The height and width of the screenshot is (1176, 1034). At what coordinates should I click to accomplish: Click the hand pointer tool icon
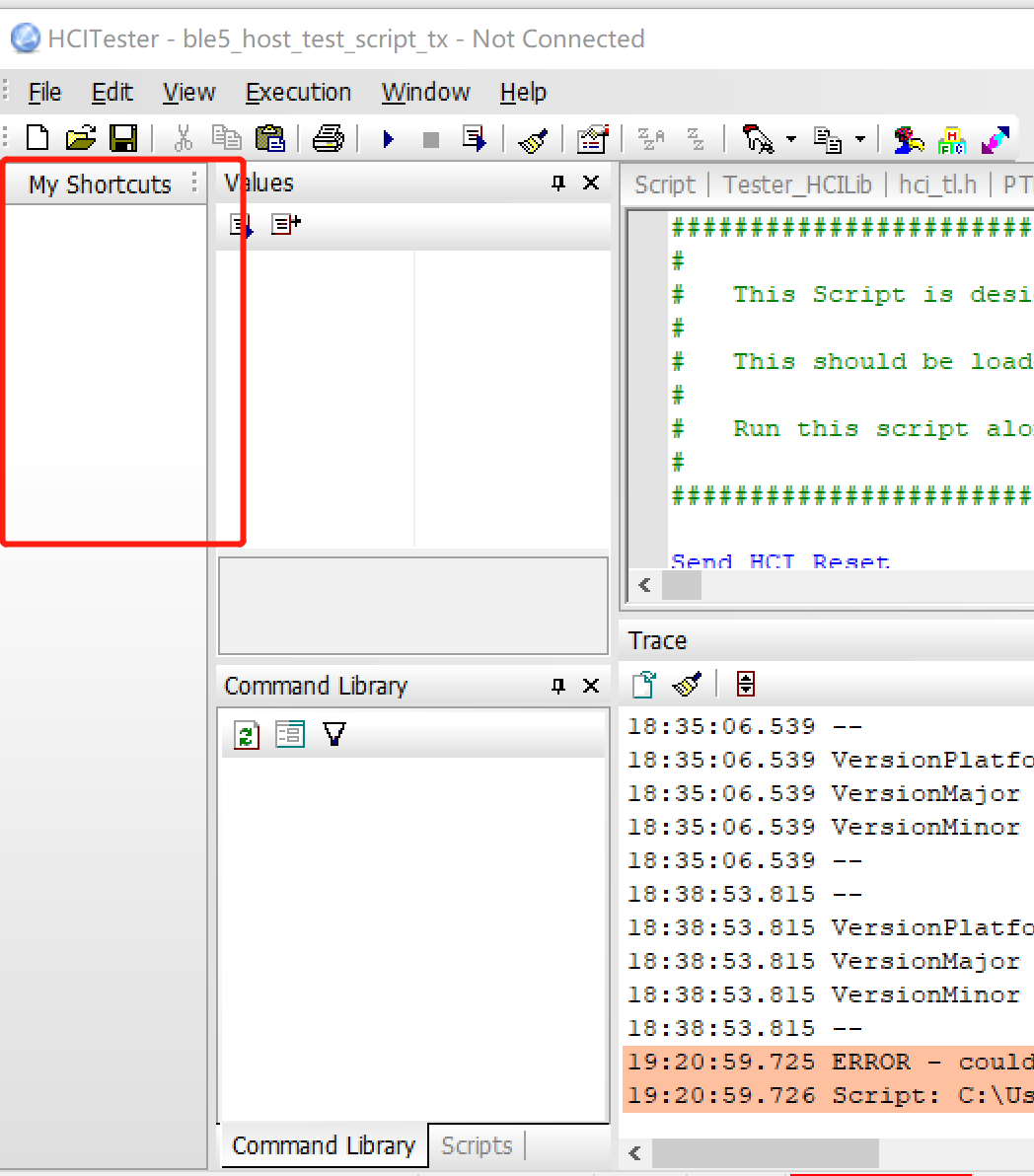(758, 139)
